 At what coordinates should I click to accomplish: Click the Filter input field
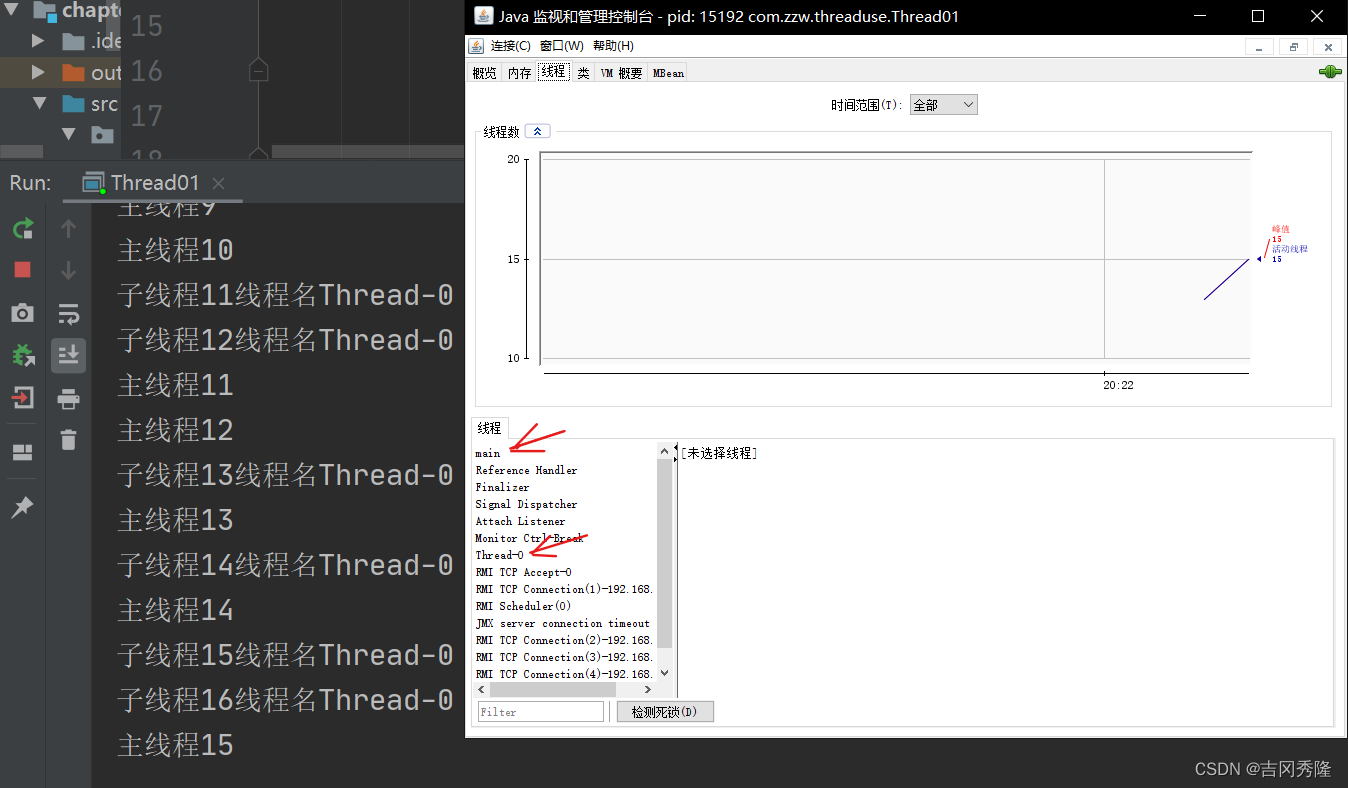541,712
